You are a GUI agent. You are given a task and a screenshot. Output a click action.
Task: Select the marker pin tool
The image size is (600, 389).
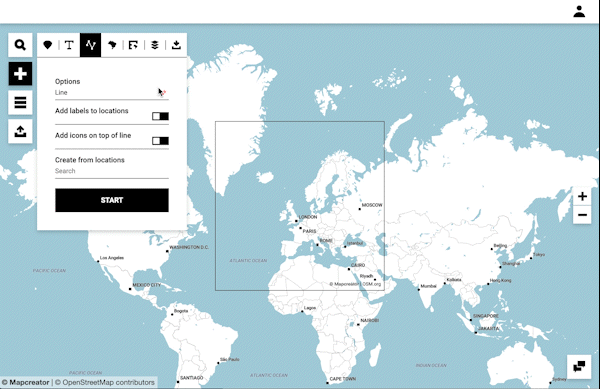[x=47, y=45]
